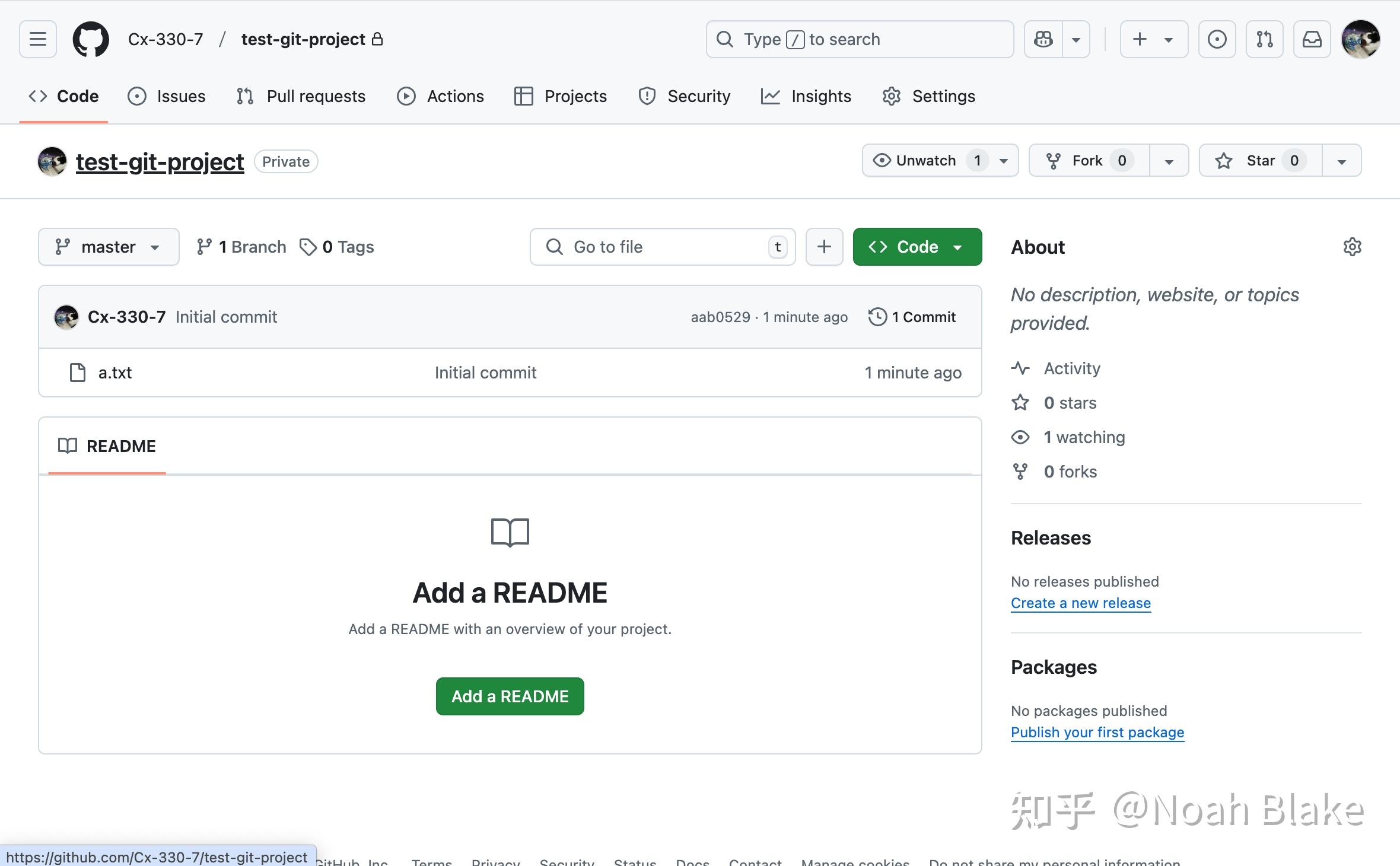Open your pull requests from the header icon
This screenshot has height=866, width=1400.
[1264, 39]
